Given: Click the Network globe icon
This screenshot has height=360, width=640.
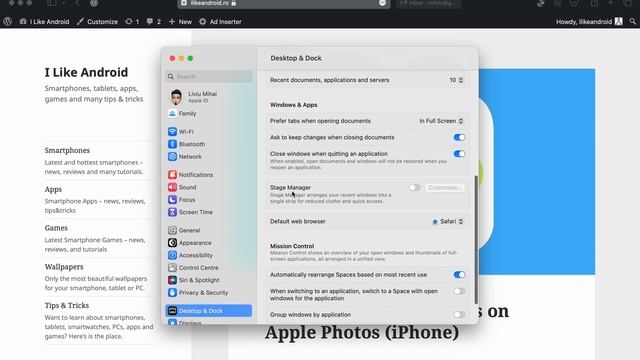Looking at the screenshot, I should click(x=172, y=156).
